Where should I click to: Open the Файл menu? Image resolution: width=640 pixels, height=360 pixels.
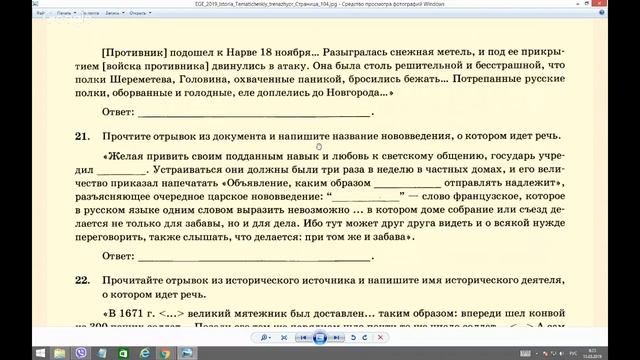[x=40, y=13]
